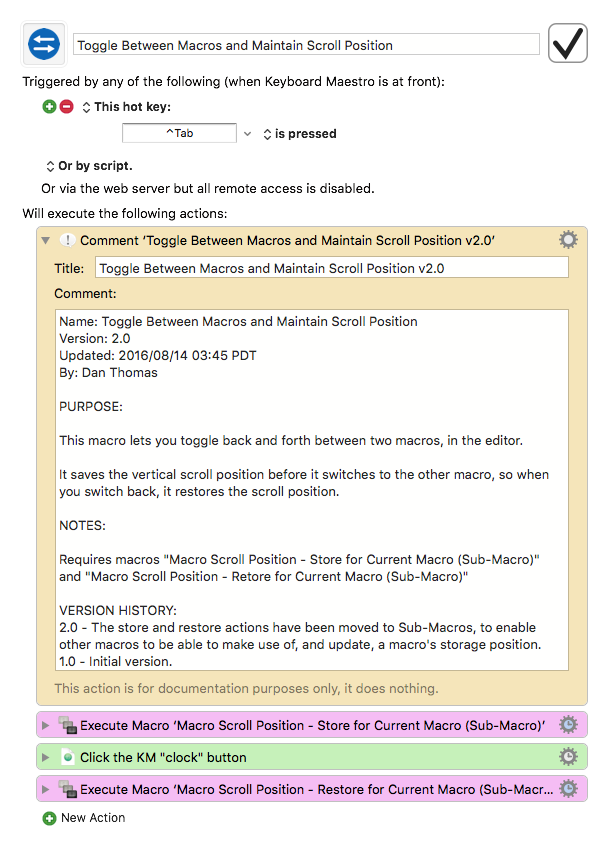Image resolution: width=608 pixels, height=846 pixels.
Task: Click the 'NOTES:' heading in comment
Action: (x=82, y=526)
